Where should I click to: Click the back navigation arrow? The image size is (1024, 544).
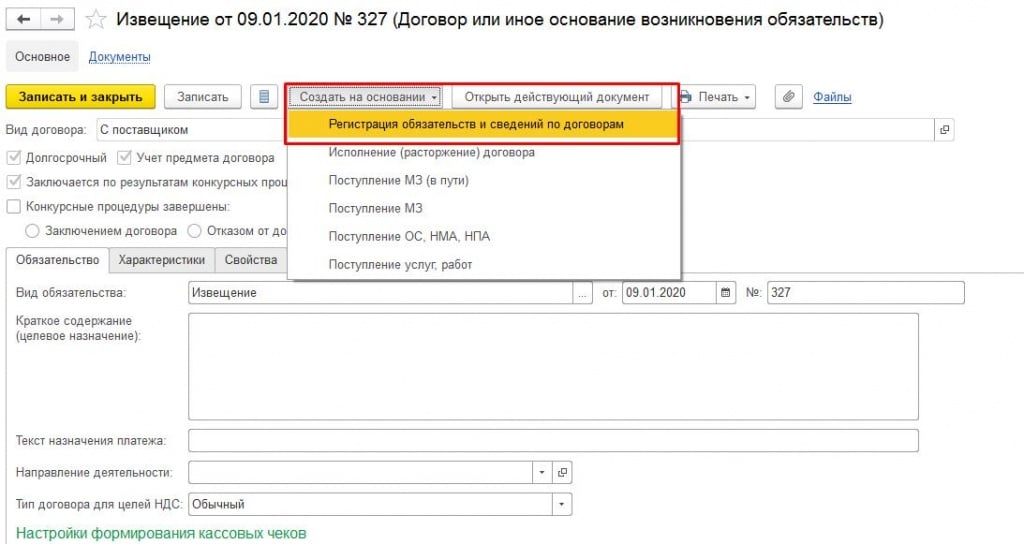coord(24,19)
